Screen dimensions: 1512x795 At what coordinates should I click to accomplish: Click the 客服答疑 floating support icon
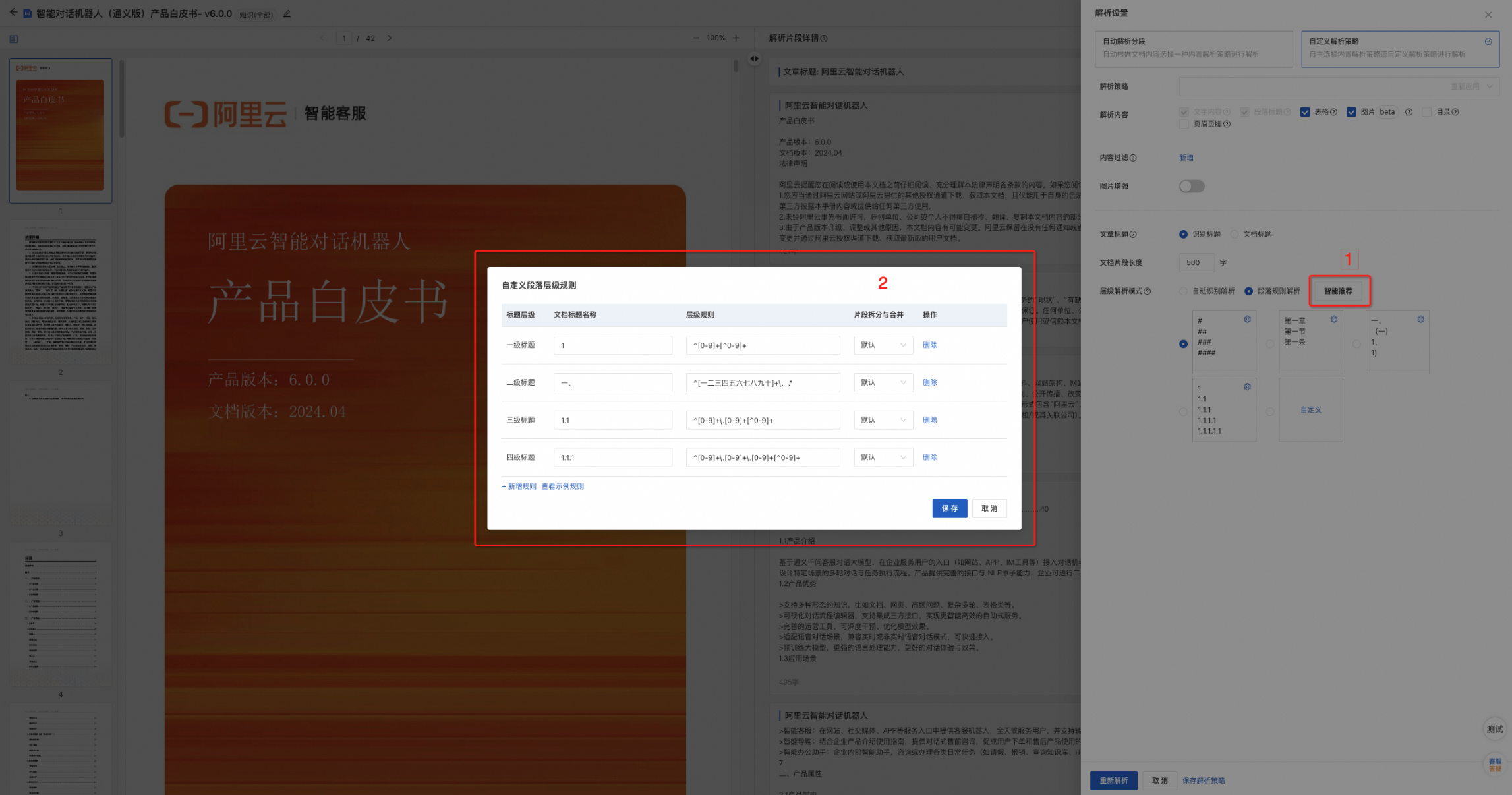(x=1495, y=764)
